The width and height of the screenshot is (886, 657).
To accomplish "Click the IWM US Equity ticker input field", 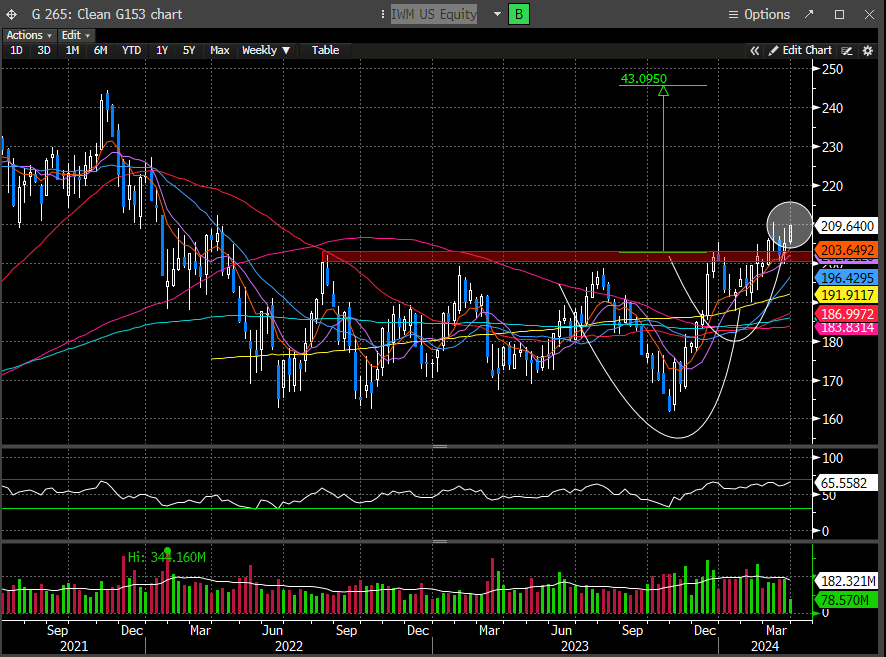I will coord(434,14).
